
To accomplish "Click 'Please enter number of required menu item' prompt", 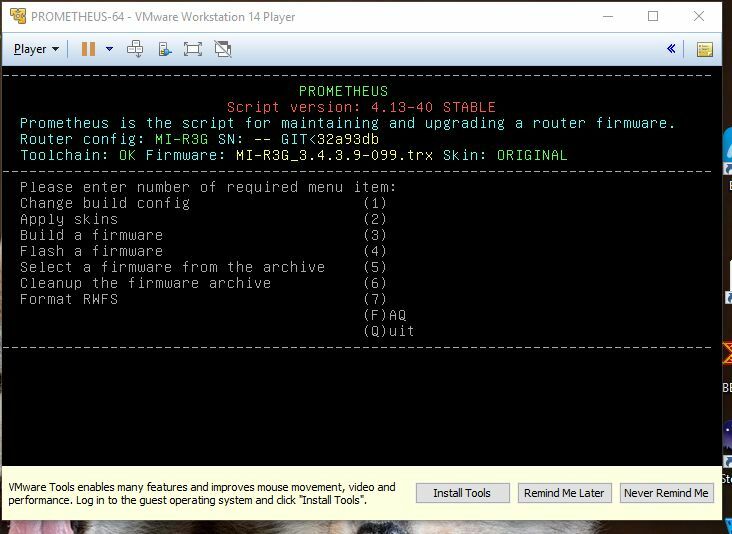I will pyautogui.click(x=208, y=187).
